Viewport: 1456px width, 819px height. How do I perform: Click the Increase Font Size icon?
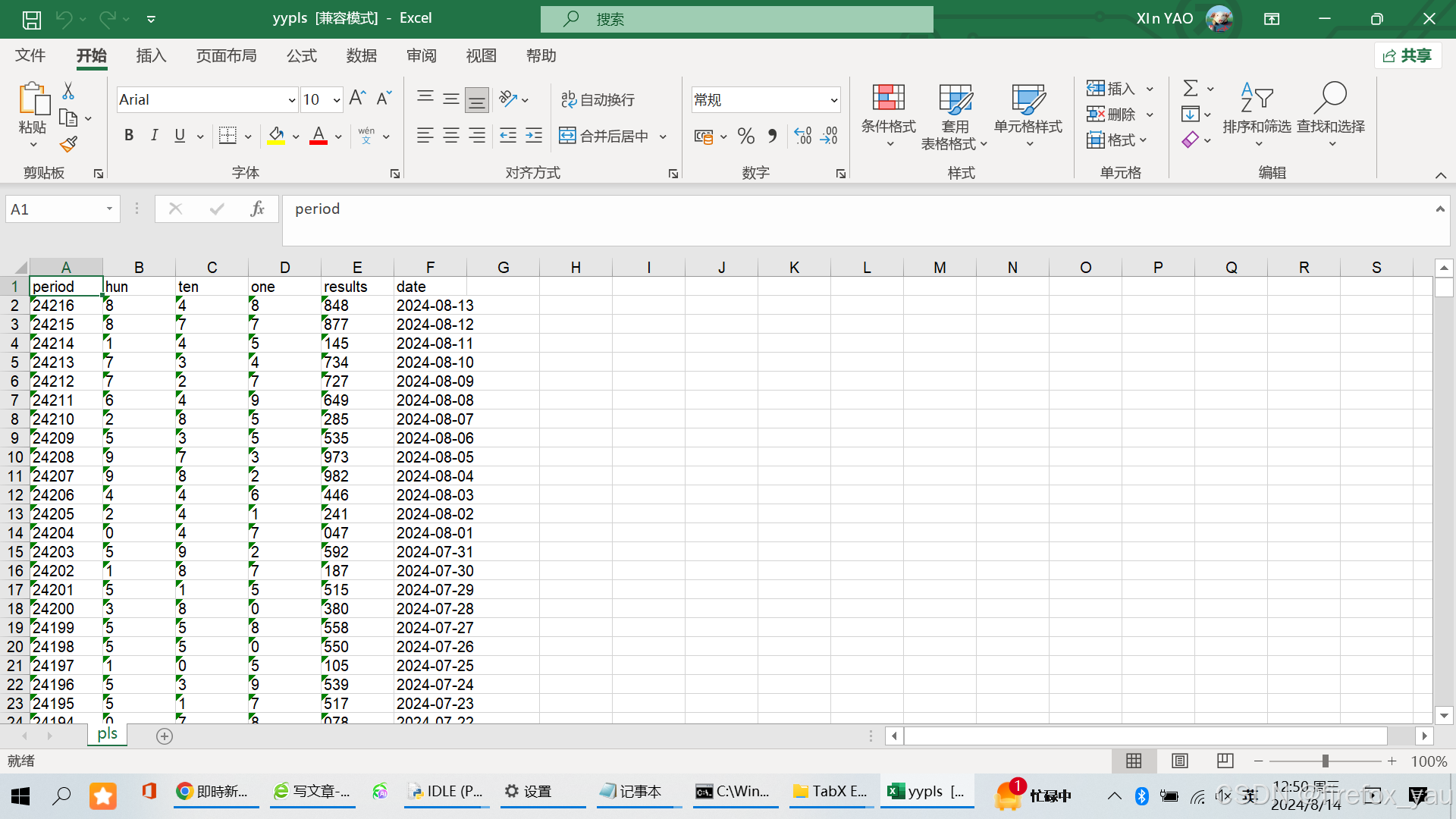coord(357,99)
